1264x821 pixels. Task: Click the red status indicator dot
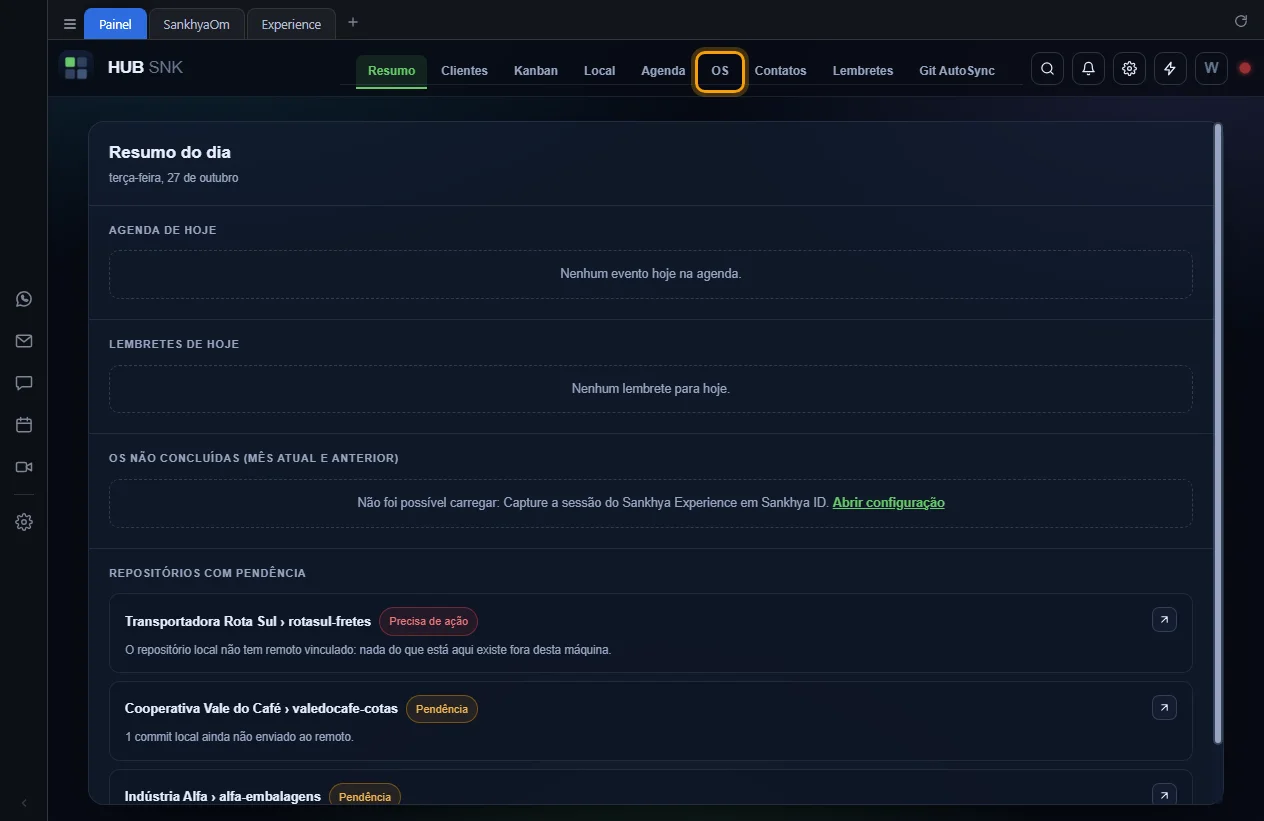[1245, 69]
